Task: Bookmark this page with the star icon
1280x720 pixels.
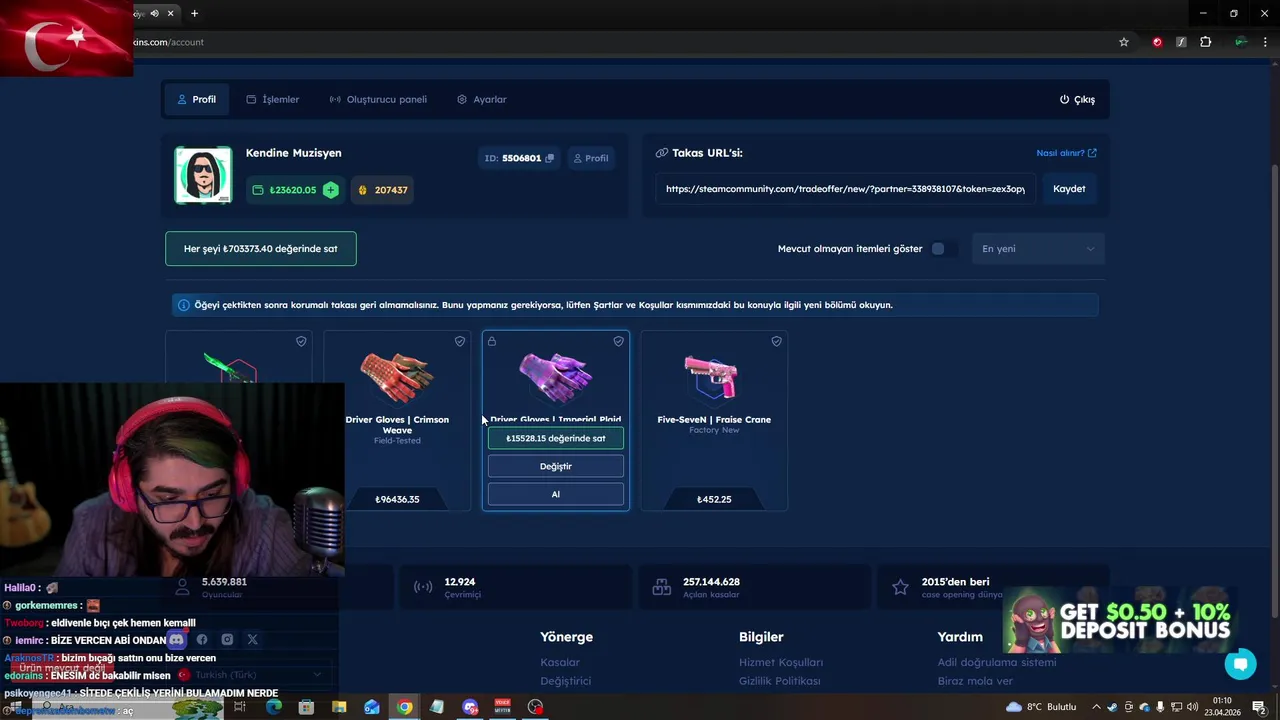Action: [x=1124, y=42]
